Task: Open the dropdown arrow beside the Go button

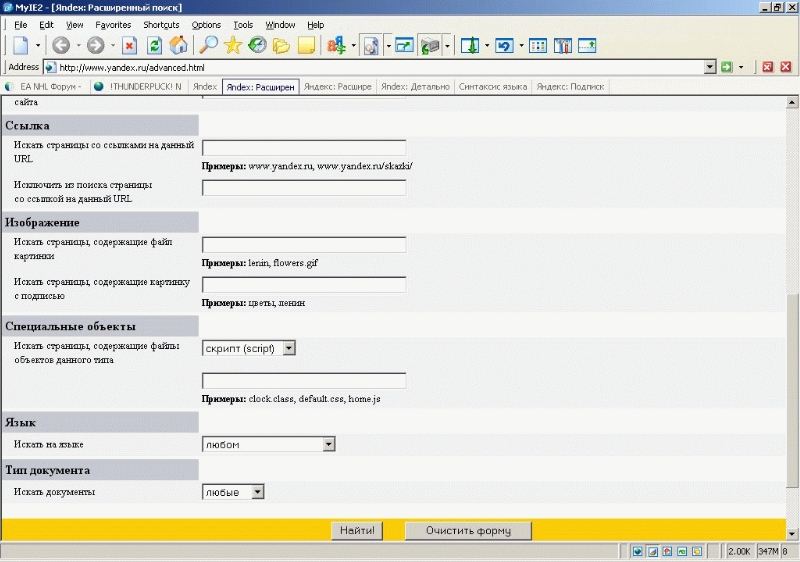Action: click(x=741, y=67)
